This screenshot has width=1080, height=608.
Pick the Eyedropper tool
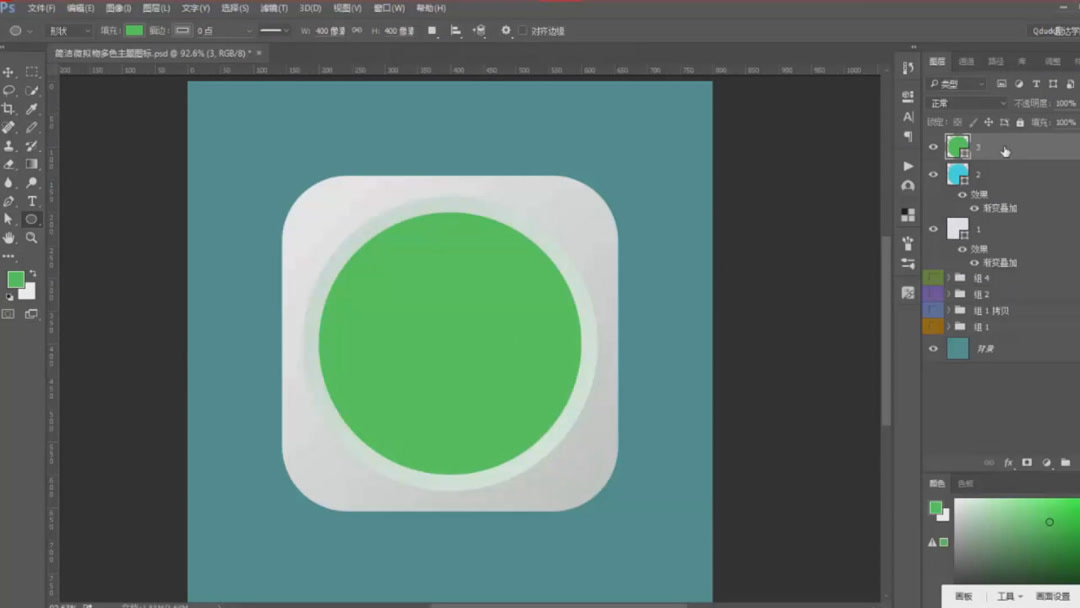click(x=32, y=108)
